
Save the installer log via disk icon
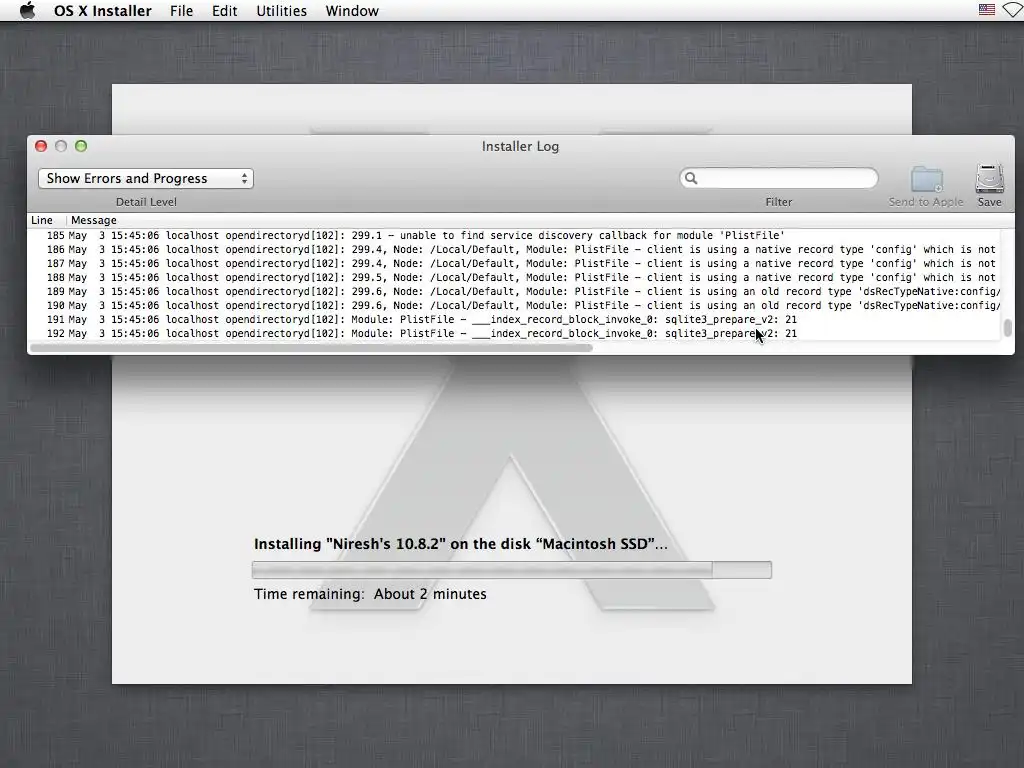(x=989, y=179)
